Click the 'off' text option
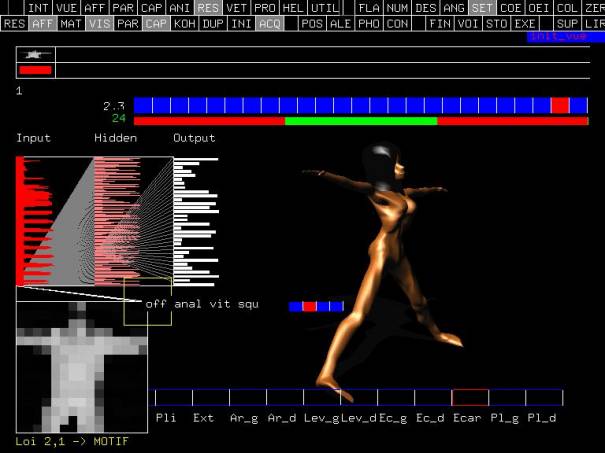Screen dimensions: 605x453 [156, 304]
